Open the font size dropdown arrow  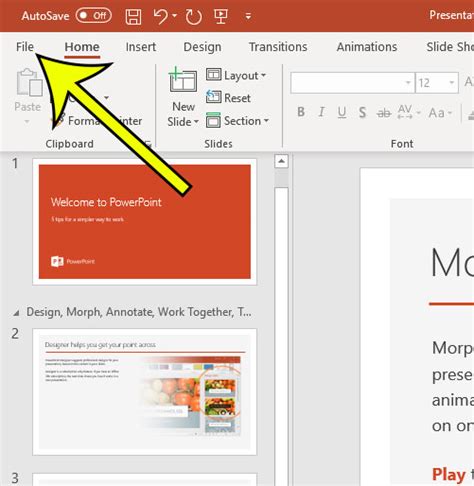pos(451,83)
